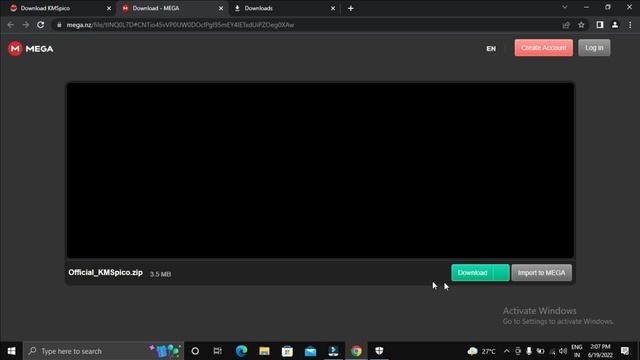Go forward in browser history
Screen dimensions: 640x360
26,25
